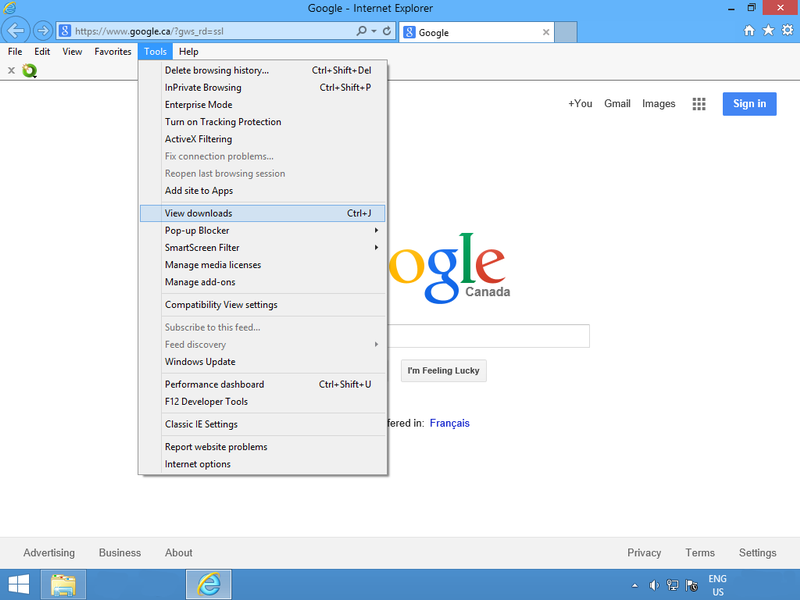Select Classic IE Settings
This screenshot has width=800, height=600.
263,424
